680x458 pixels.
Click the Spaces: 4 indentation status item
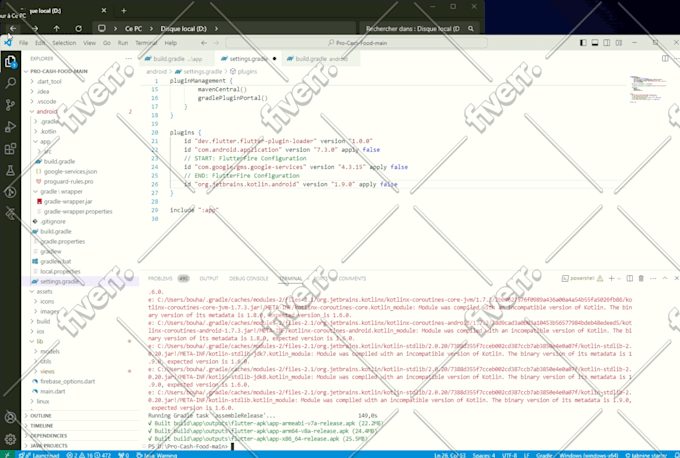click(x=484, y=455)
